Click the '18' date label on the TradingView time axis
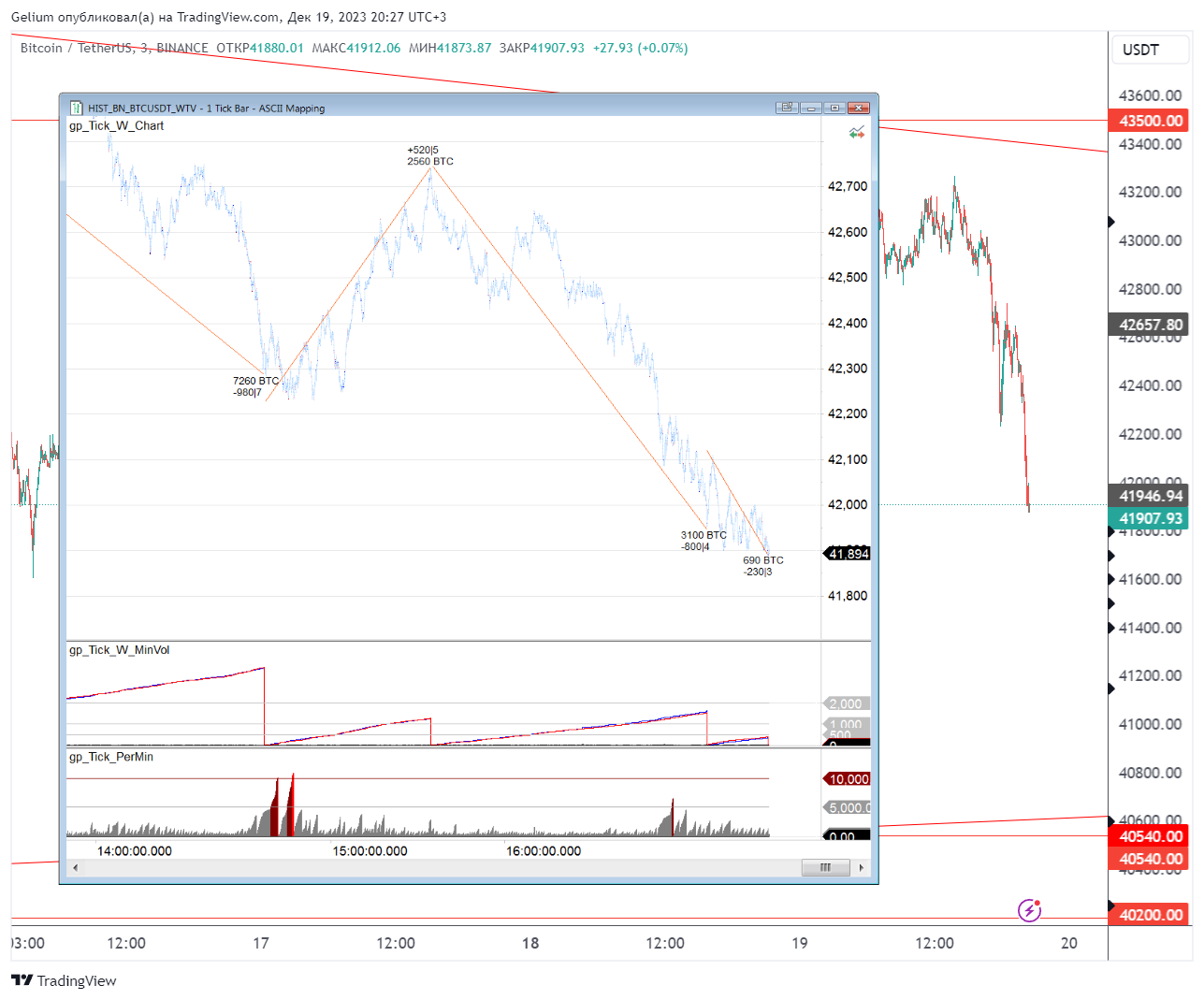The image size is (1204, 1000). (x=530, y=943)
